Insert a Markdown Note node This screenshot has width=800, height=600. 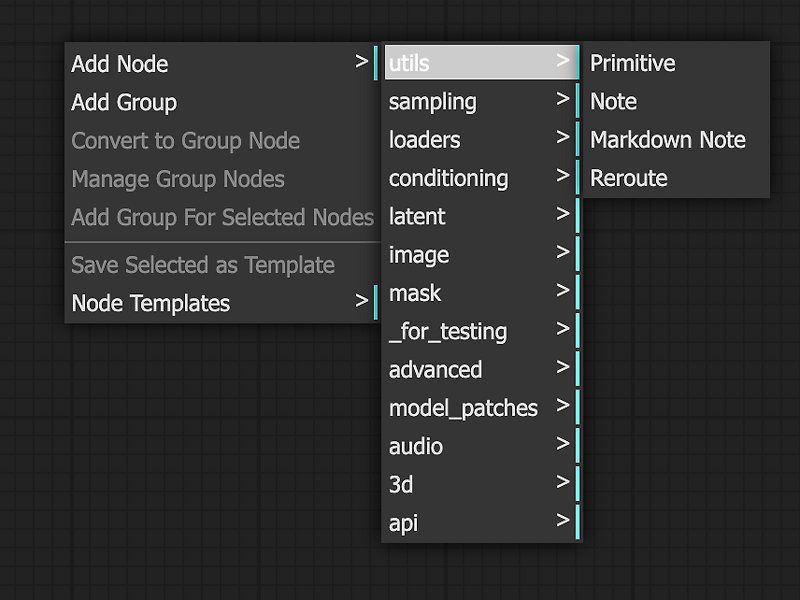tap(669, 139)
